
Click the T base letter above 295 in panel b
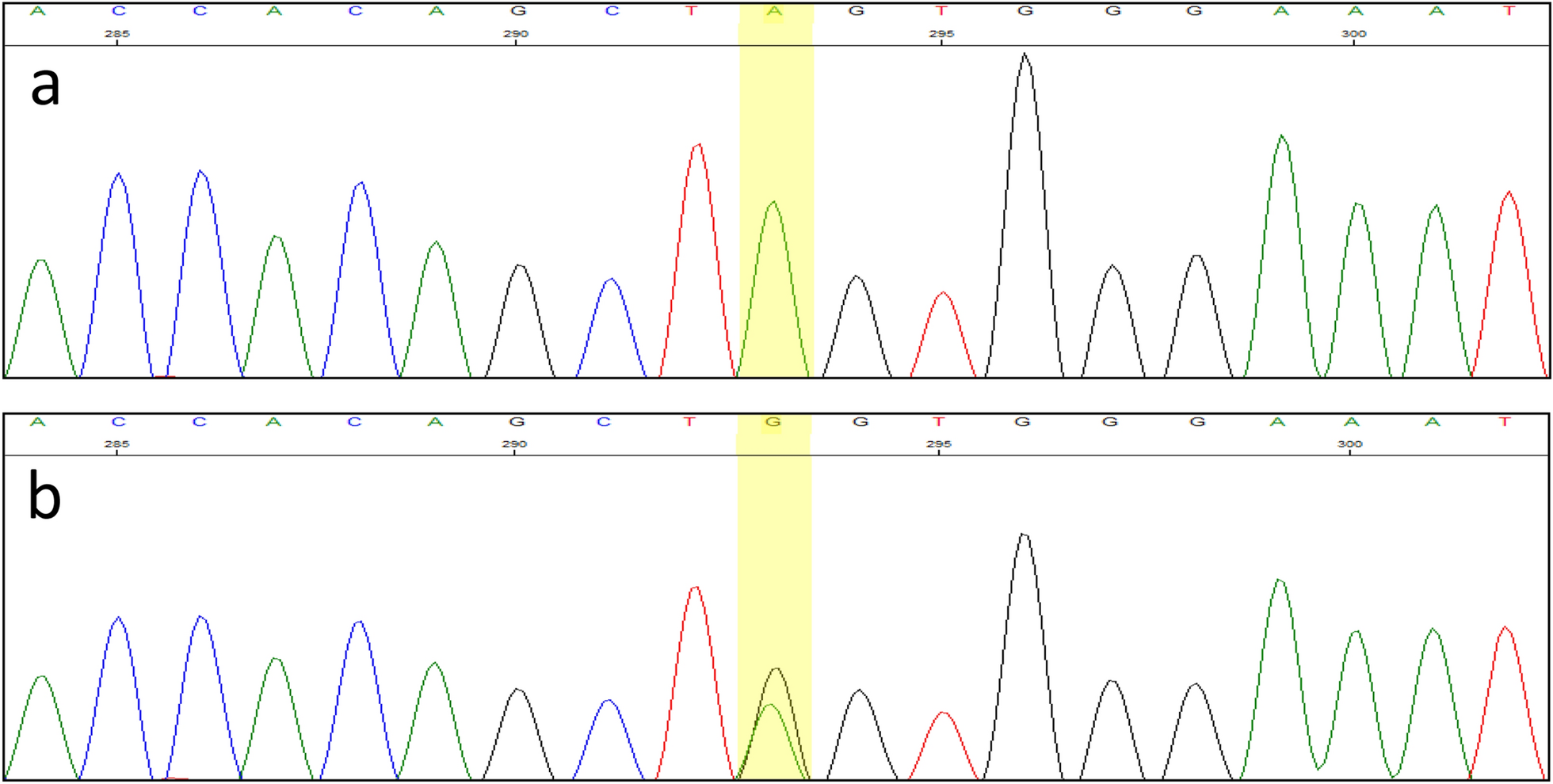938,422
